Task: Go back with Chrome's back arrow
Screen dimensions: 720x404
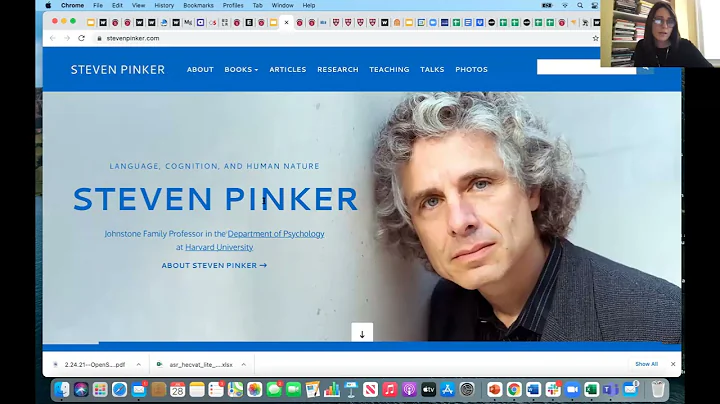Action: [52, 38]
